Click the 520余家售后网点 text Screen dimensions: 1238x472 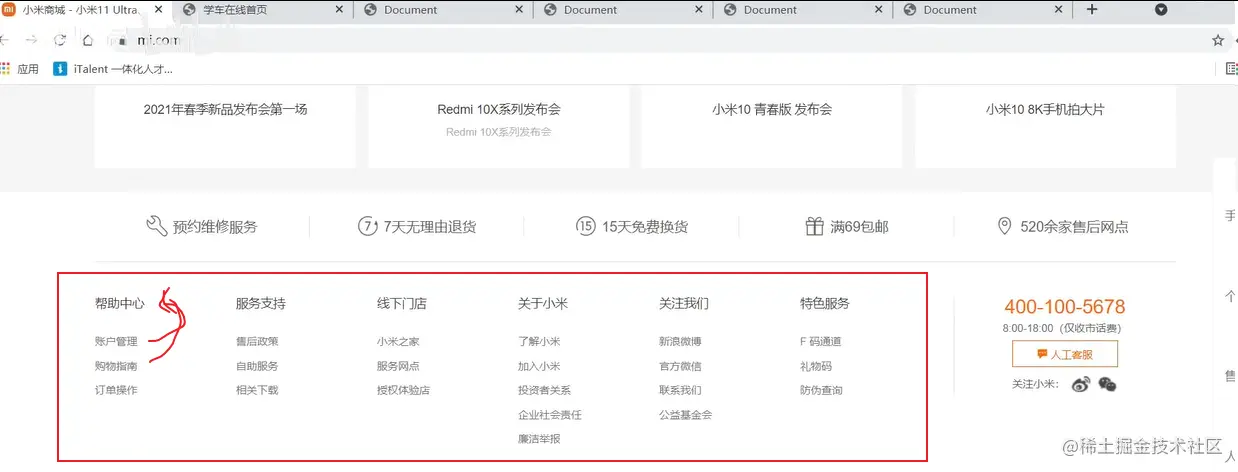click(1074, 227)
